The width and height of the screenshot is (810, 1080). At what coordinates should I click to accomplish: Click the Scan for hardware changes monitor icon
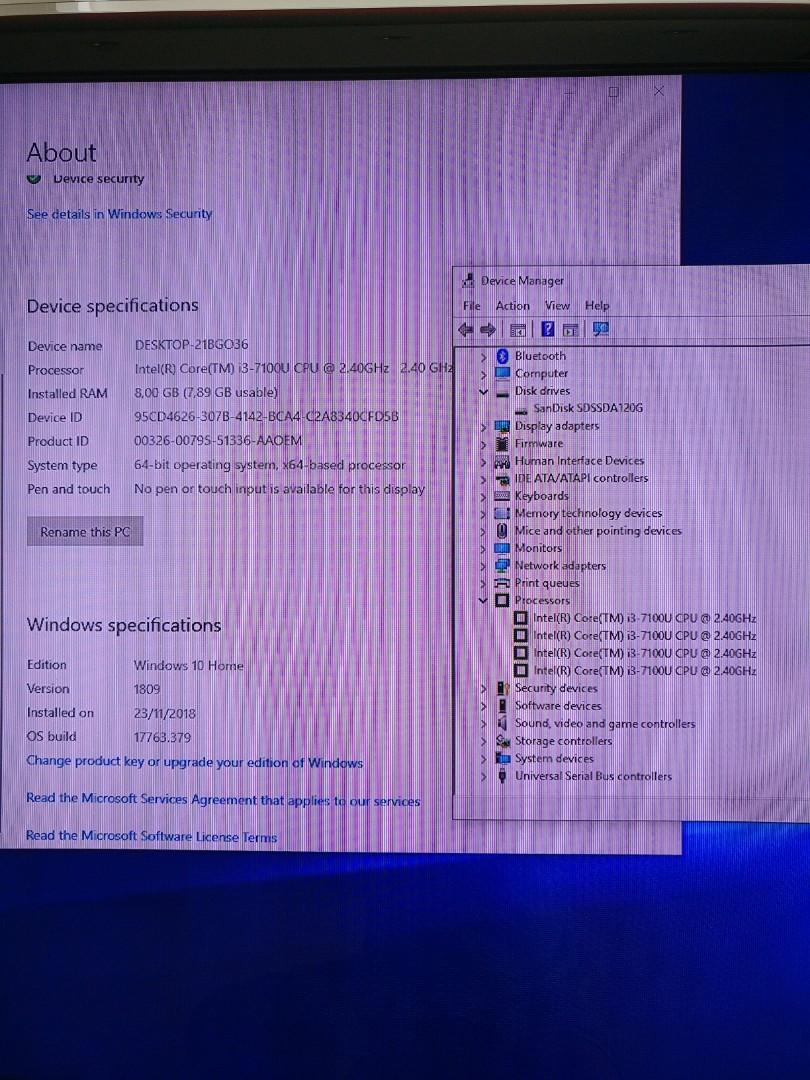coord(601,329)
